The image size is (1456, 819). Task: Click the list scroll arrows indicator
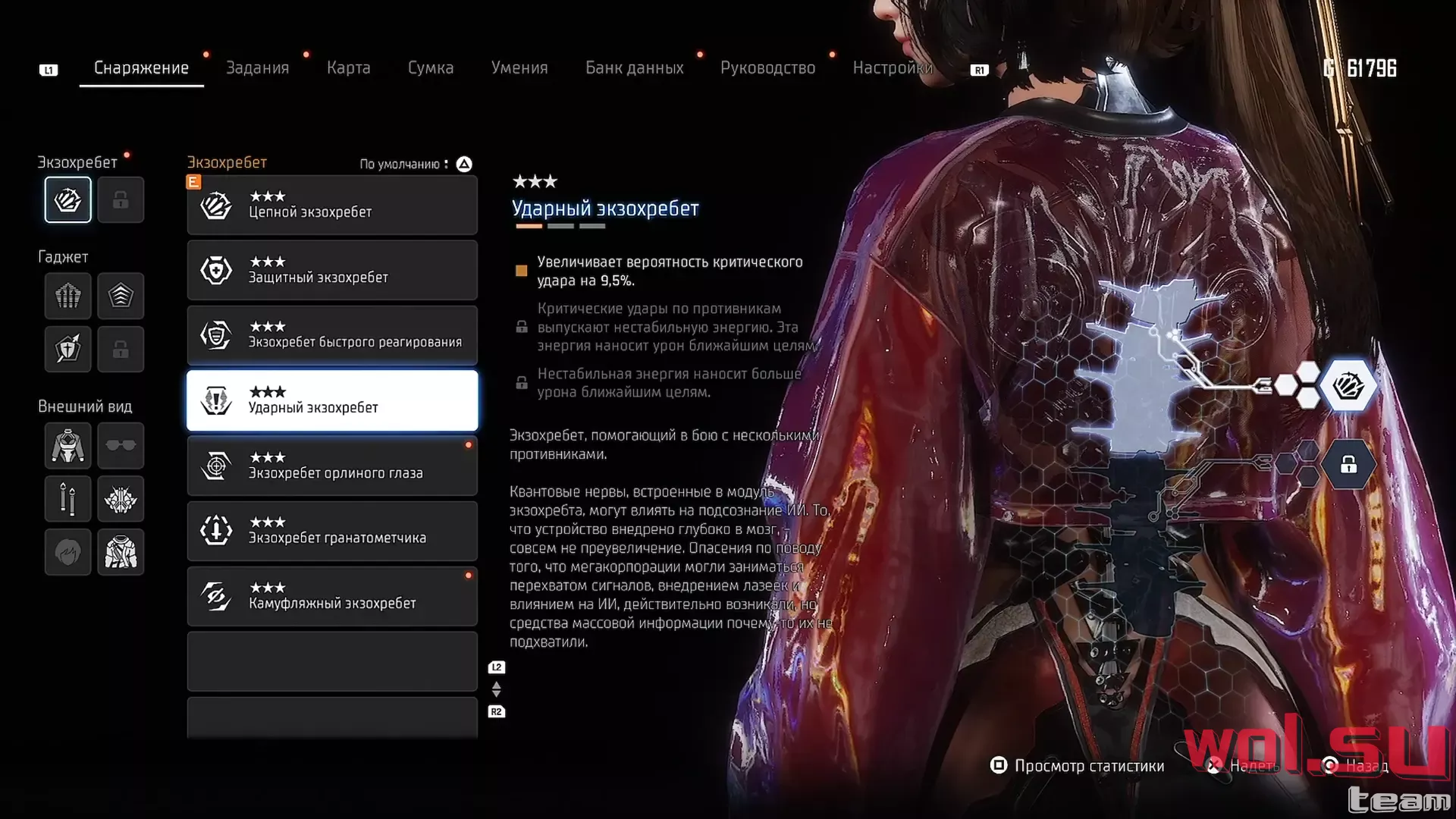click(x=496, y=689)
